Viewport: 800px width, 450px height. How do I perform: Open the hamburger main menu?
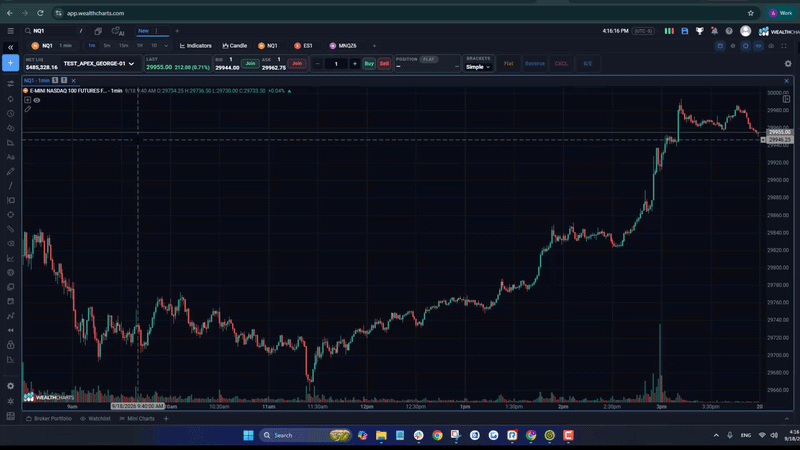[x=10, y=31]
